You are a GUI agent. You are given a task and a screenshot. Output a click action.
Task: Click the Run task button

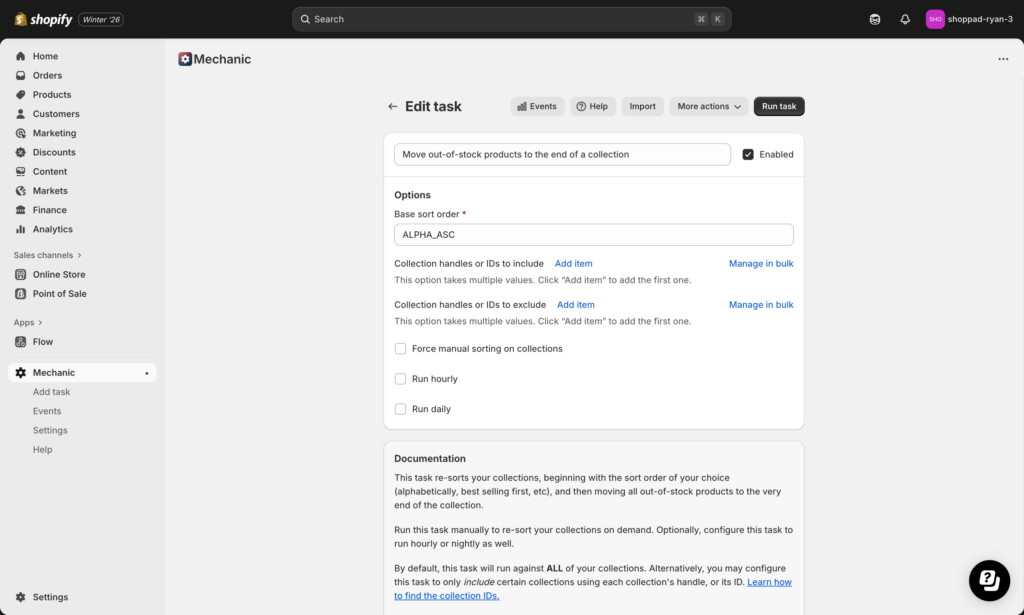(779, 106)
